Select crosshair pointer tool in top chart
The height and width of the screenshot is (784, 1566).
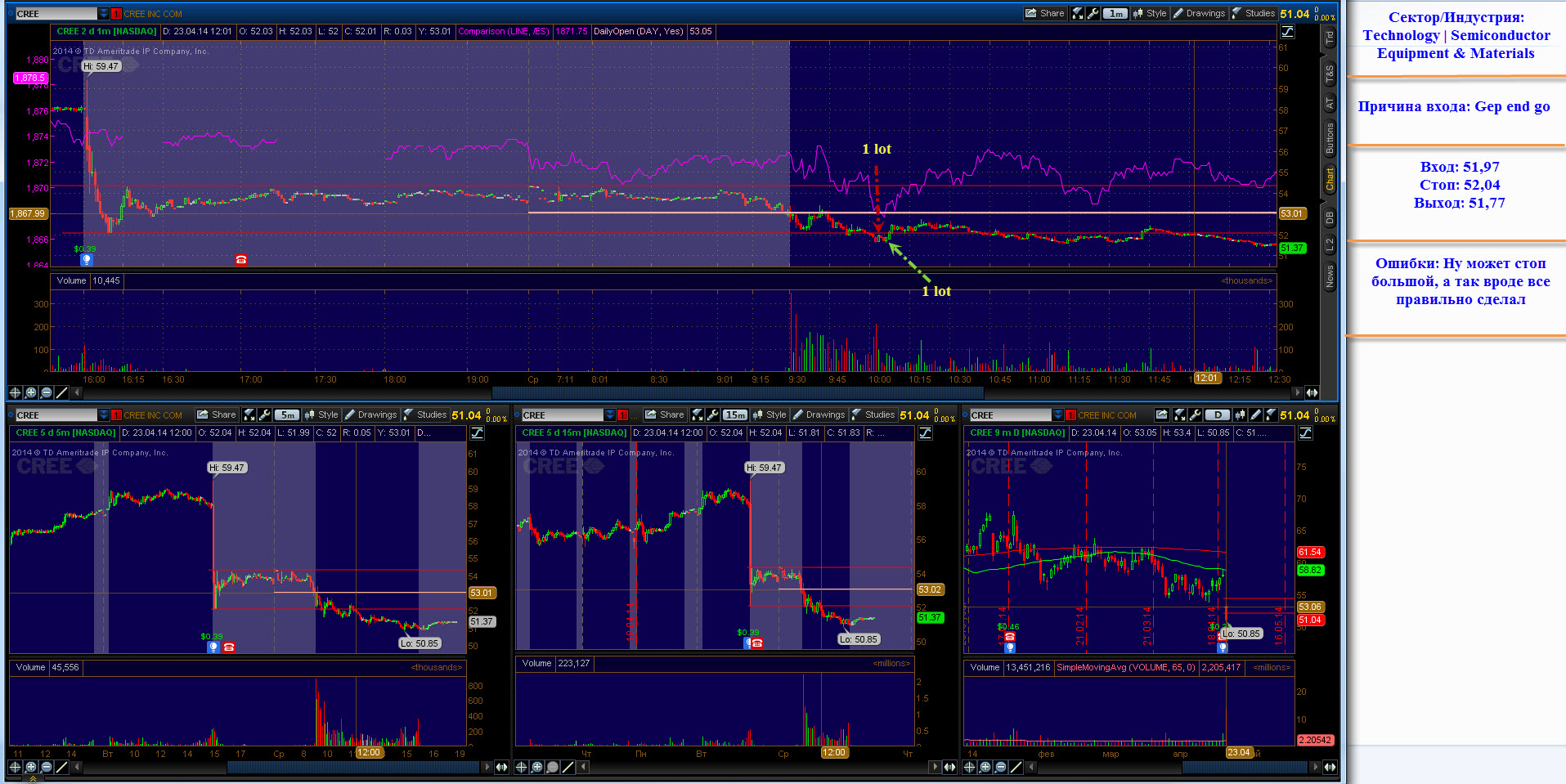pos(15,392)
